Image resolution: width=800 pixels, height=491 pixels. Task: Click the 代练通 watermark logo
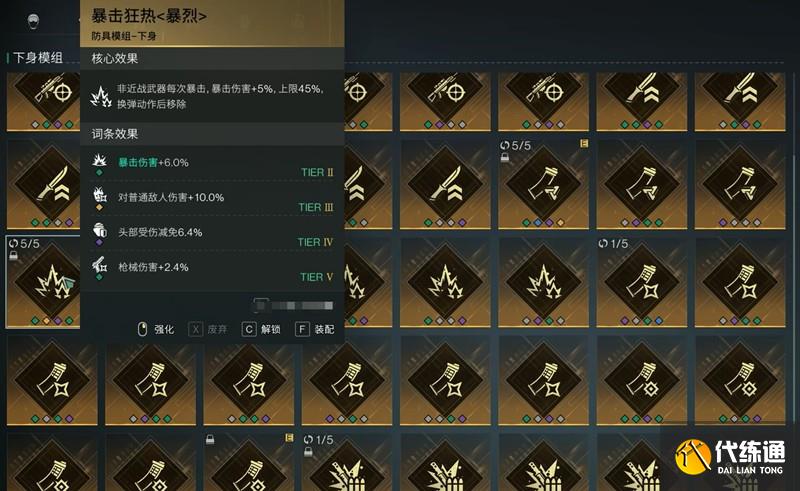(730, 457)
